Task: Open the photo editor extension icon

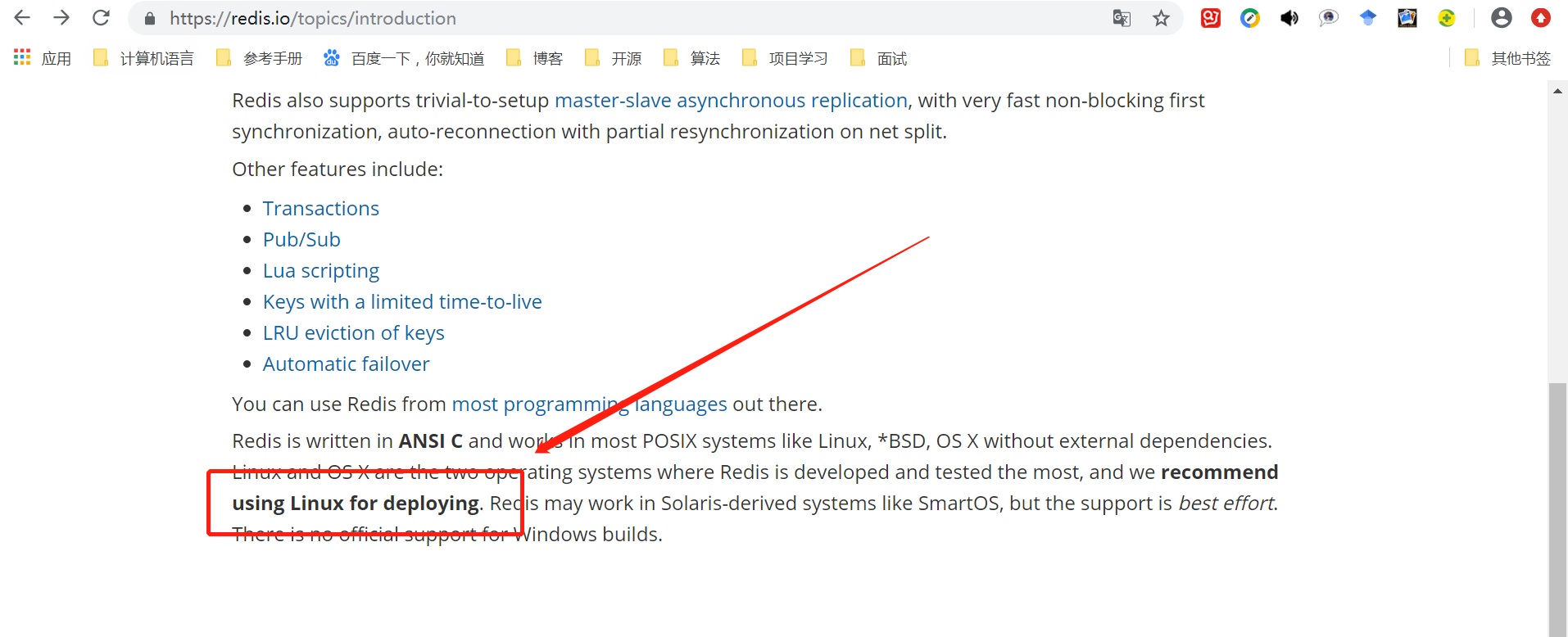Action: 1407,18
